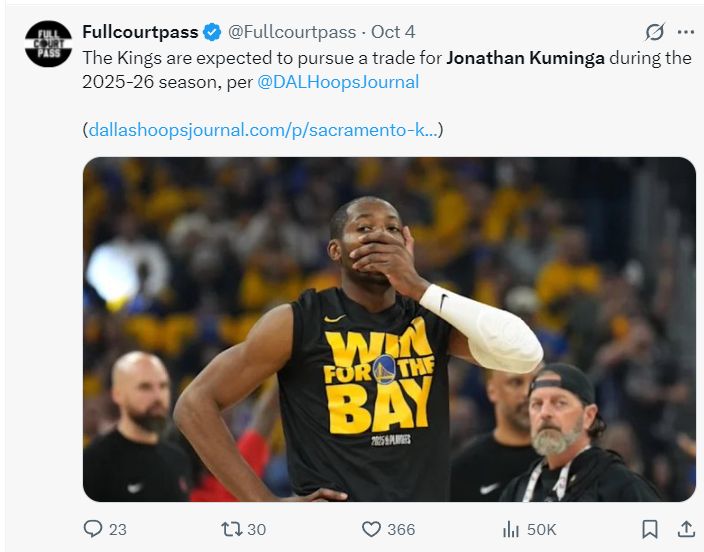704x552 pixels.
Task: Follow the dallashoopsjournal.com article link
Action: (x=263, y=130)
